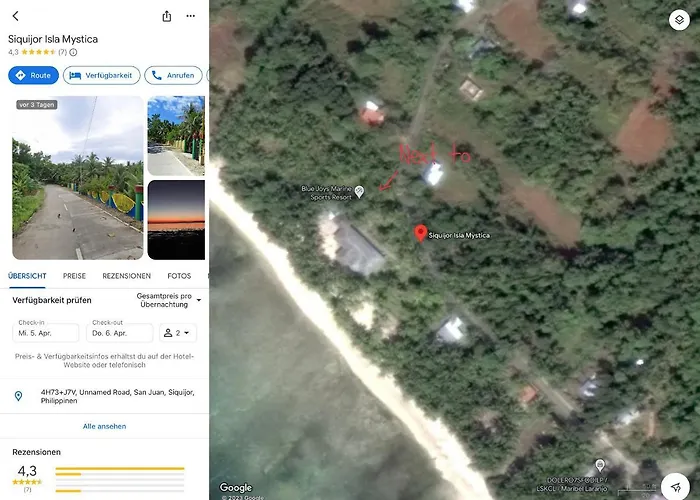Screen dimensions: 700x500
Task: Toggle the map layers button
Action: 679,20
